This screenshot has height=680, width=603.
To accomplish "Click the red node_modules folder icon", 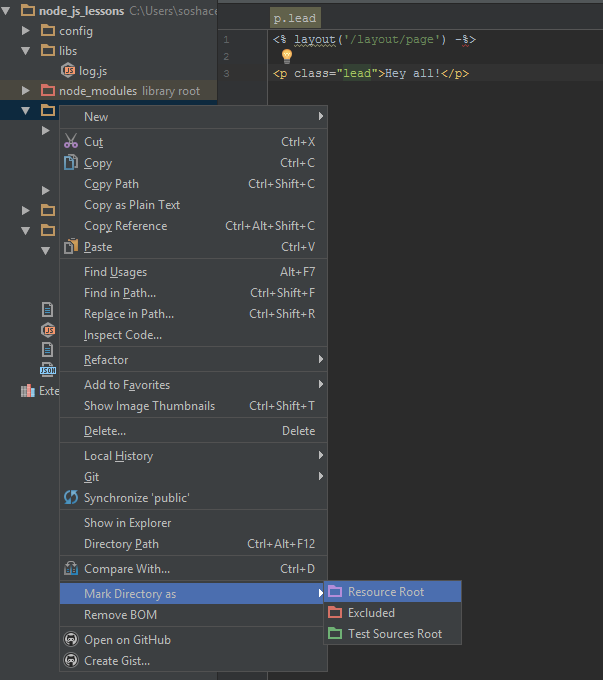I will (x=48, y=90).
